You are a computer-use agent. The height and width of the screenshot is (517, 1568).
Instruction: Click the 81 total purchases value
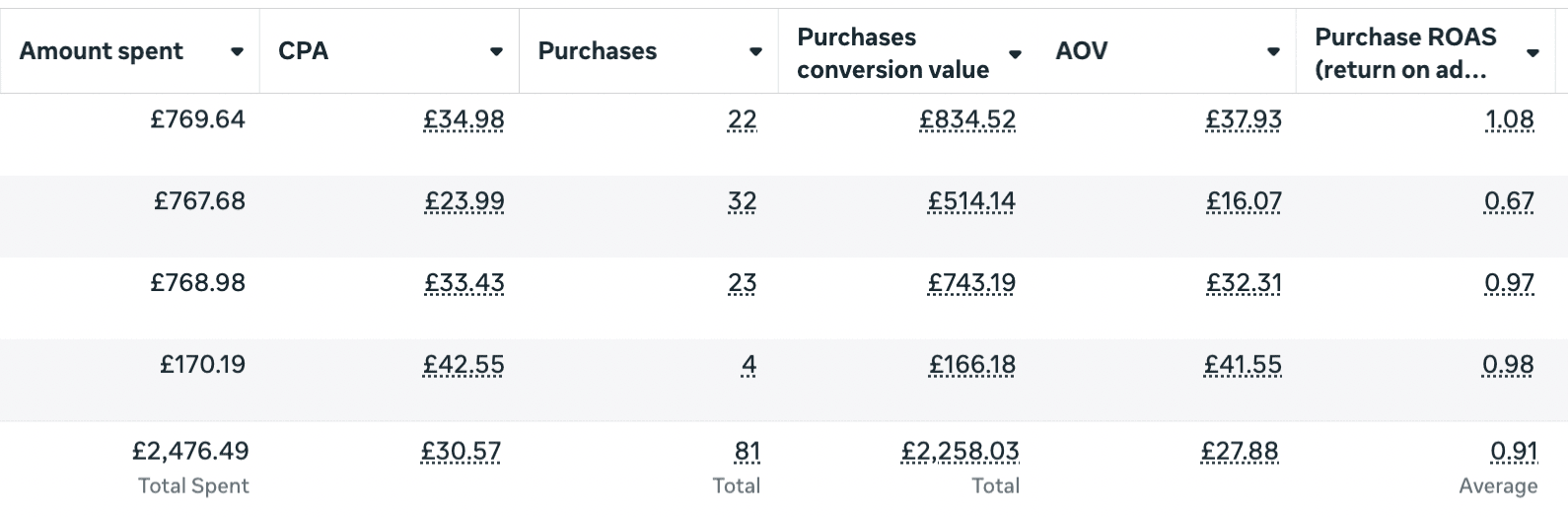point(747,452)
